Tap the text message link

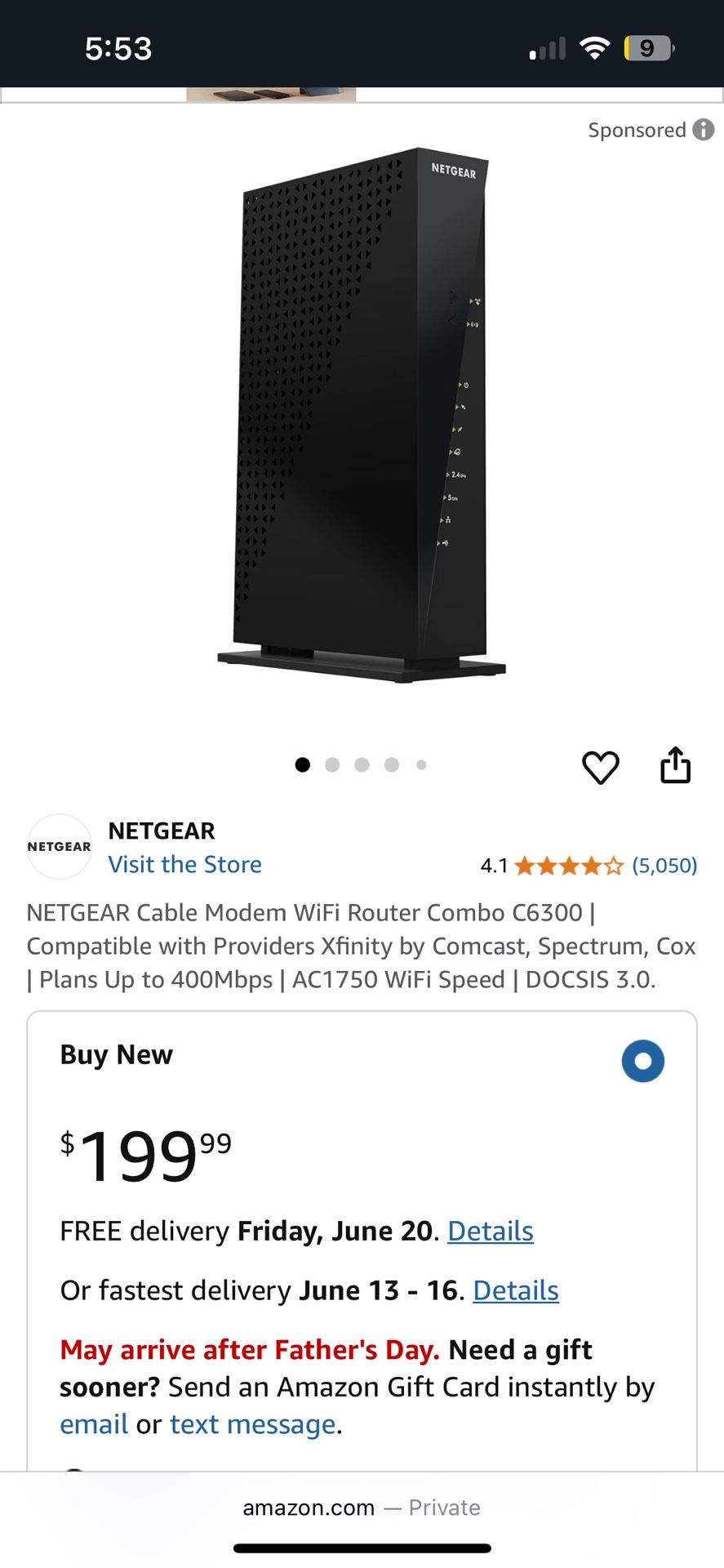coord(253,1424)
